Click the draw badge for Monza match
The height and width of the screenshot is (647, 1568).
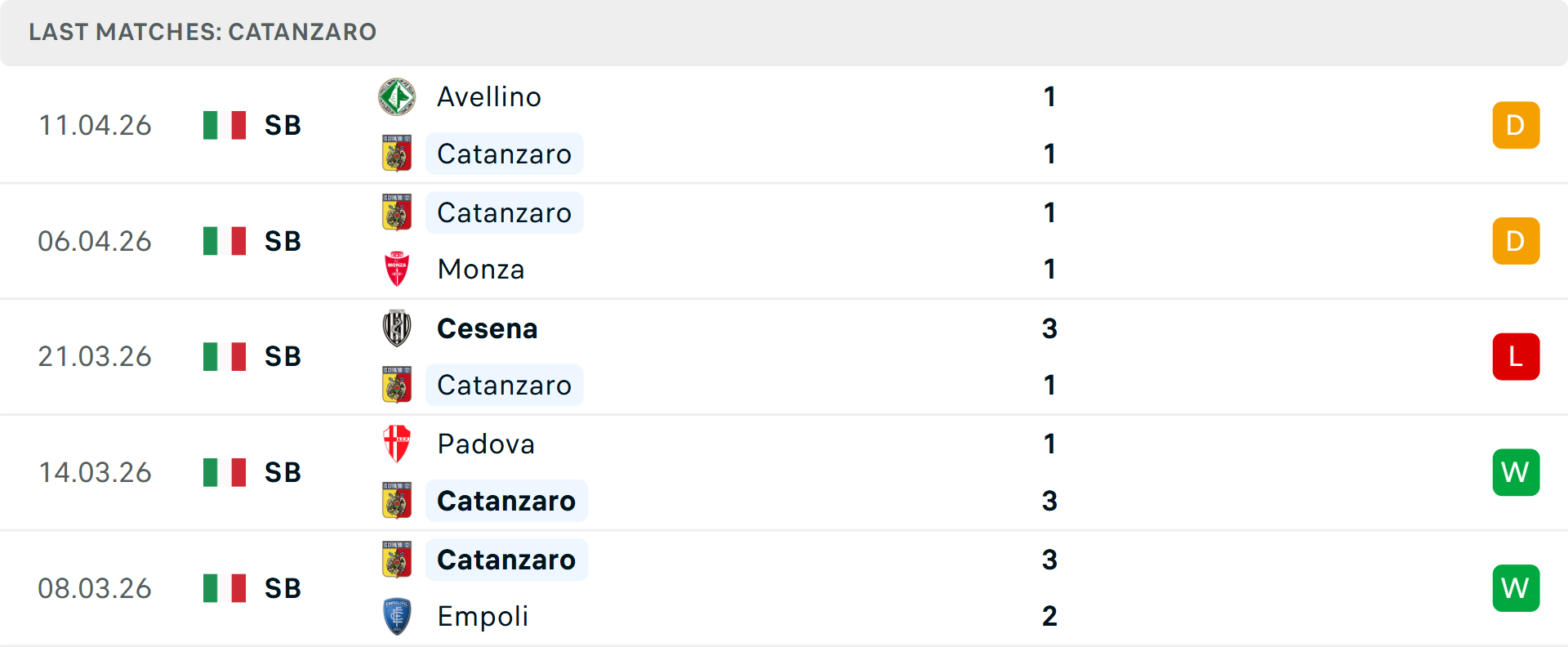[1516, 241]
